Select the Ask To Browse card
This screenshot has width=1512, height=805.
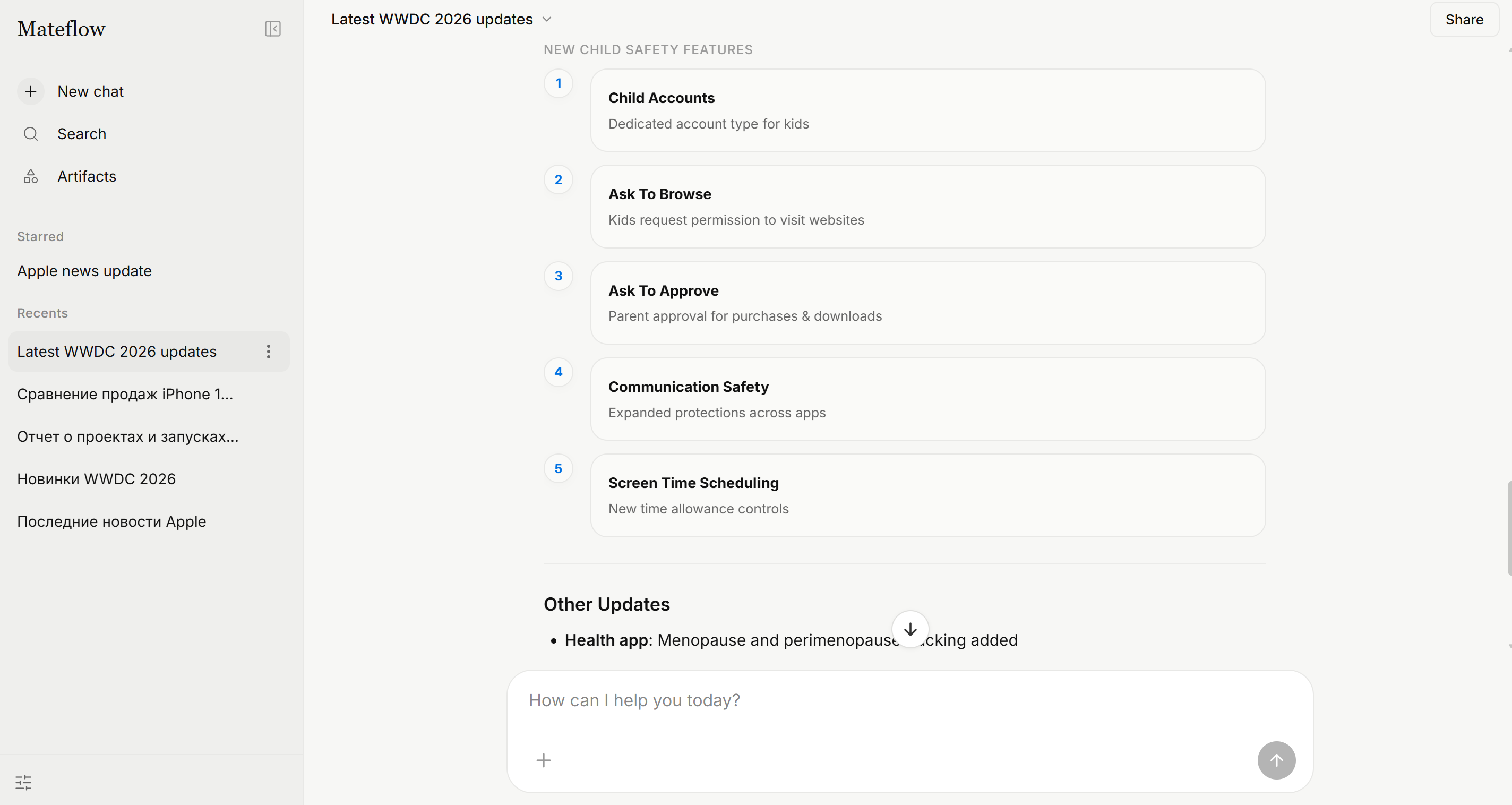(x=927, y=207)
